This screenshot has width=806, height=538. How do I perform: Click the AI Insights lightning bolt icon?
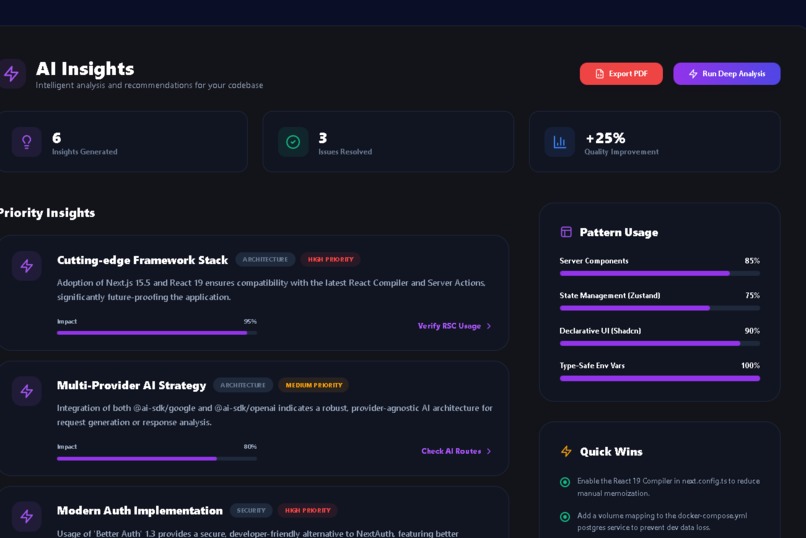tap(11, 74)
